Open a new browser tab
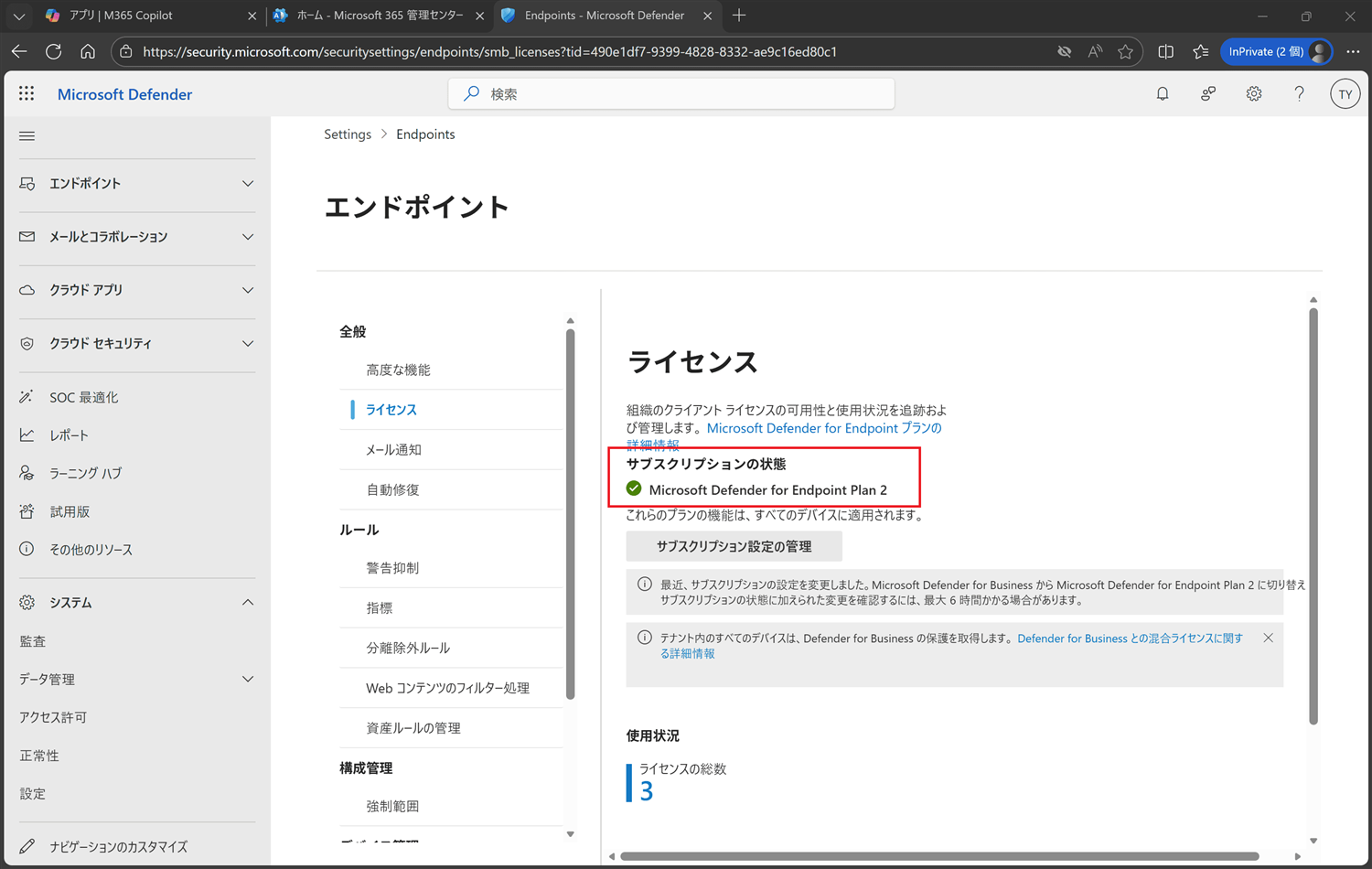 coord(739,16)
